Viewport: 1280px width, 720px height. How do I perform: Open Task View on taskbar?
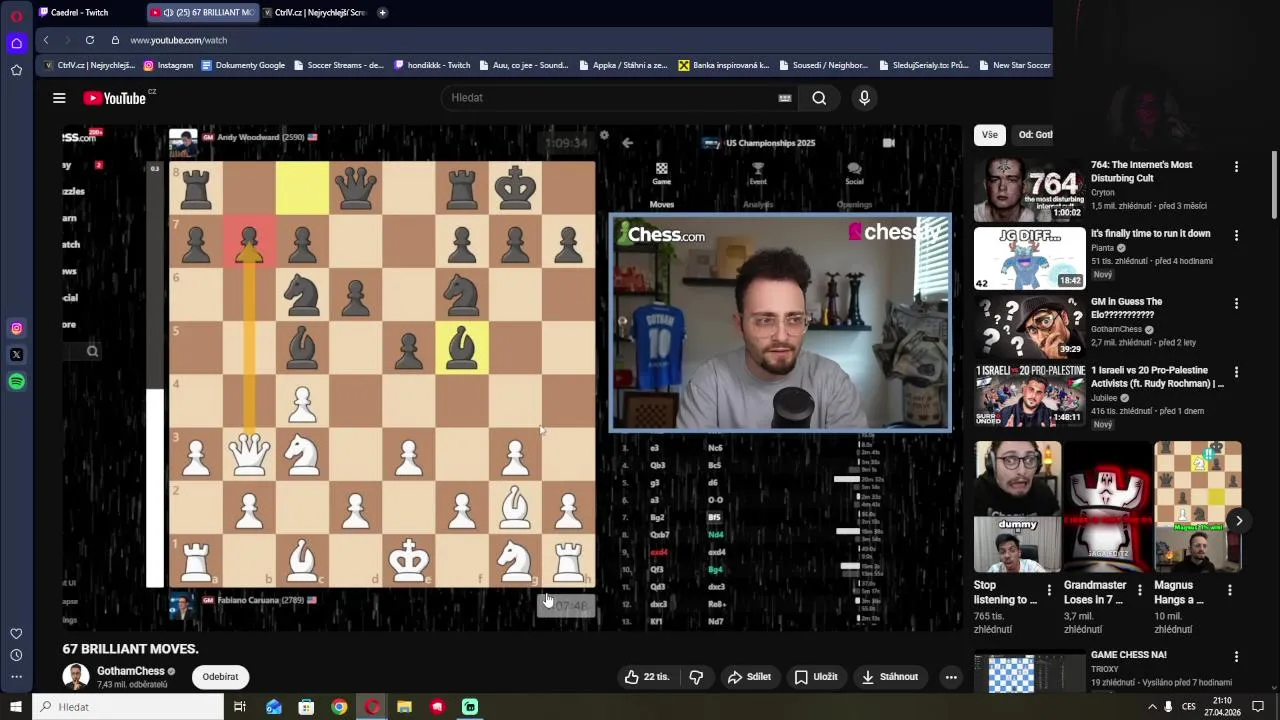click(240, 707)
